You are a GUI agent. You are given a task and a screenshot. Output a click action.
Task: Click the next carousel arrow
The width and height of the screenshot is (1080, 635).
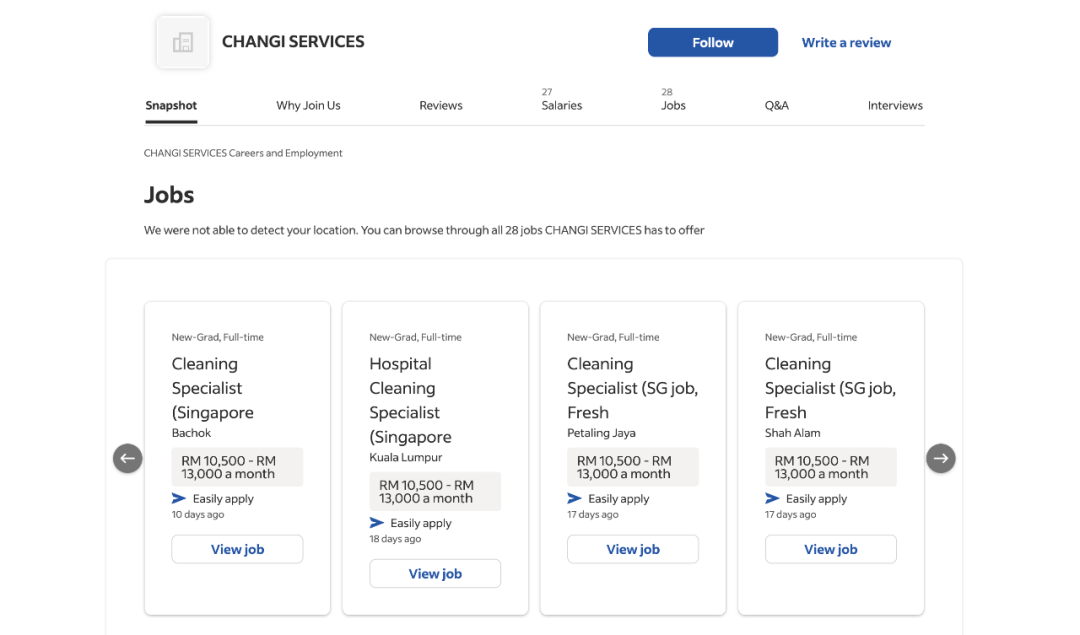click(x=940, y=458)
